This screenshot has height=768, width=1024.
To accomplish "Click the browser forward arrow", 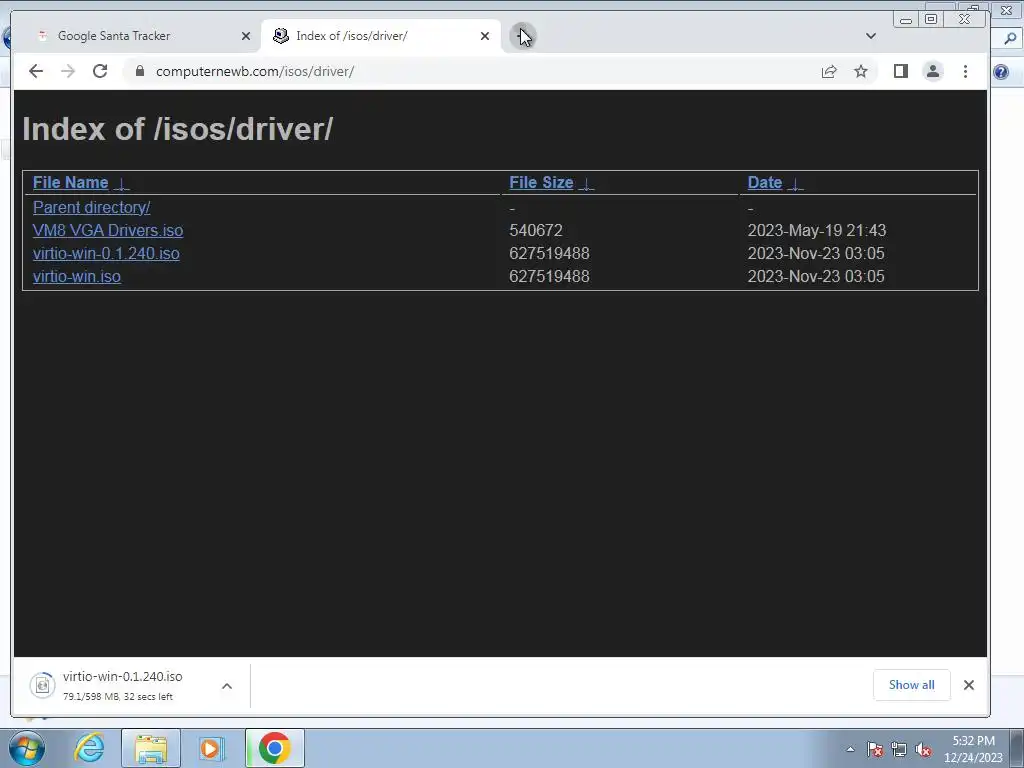I will point(68,71).
